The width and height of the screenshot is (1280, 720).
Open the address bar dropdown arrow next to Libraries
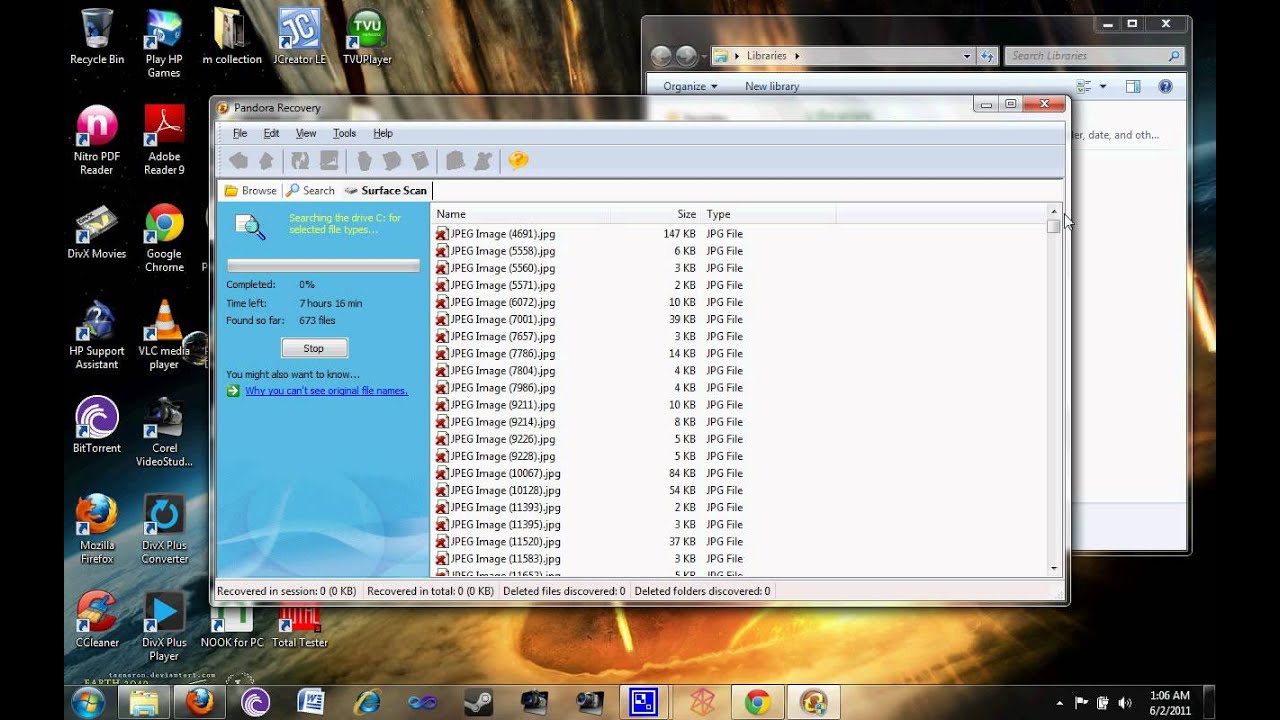967,56
